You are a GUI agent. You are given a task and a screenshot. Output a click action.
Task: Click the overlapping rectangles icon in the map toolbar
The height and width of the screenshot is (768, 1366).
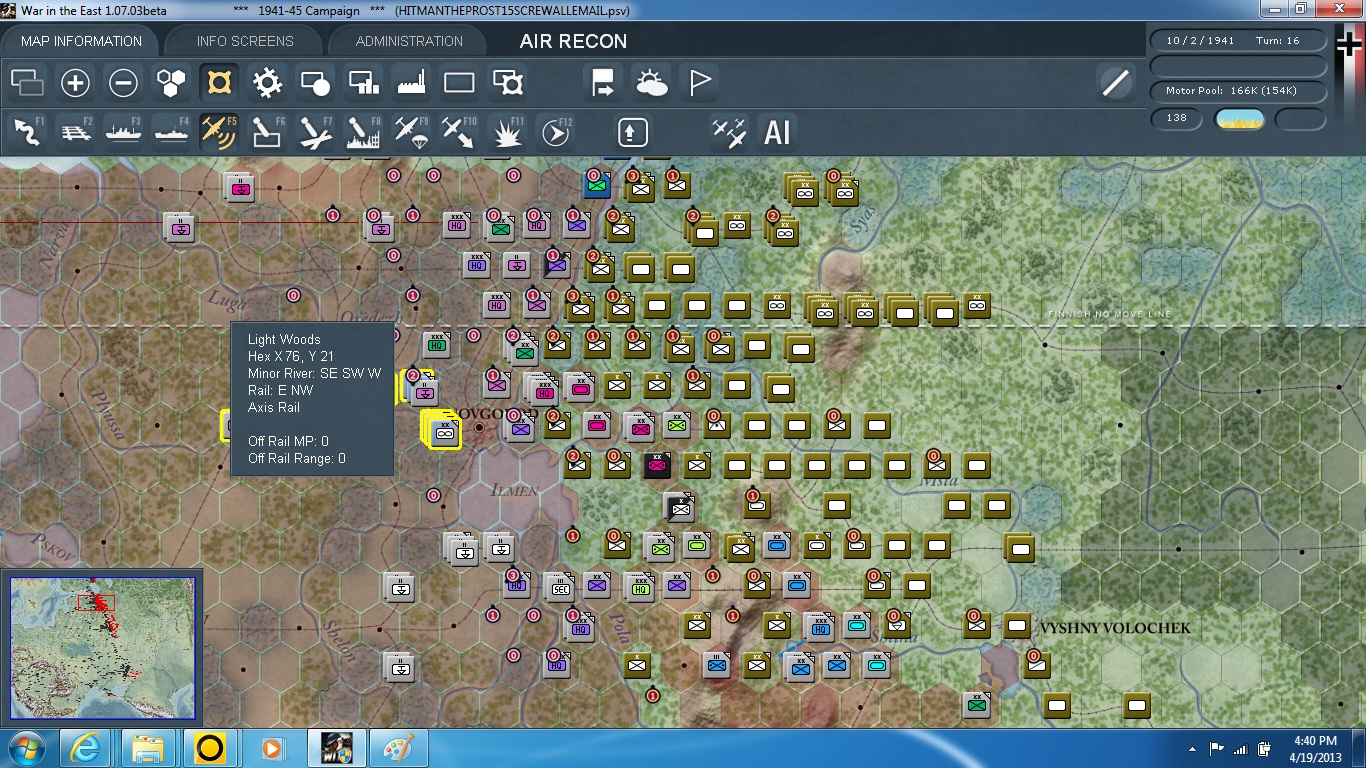[27, 83]
